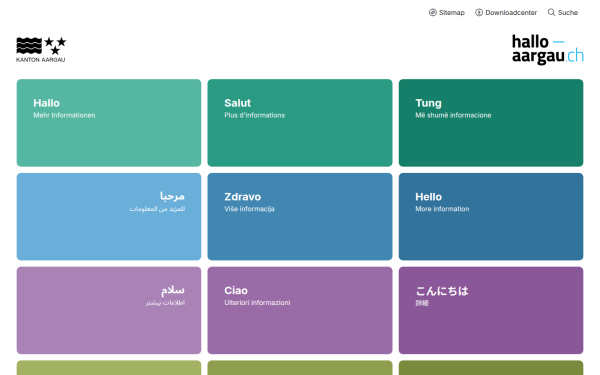
Task: Click 'Mehr Informationen' text
Action: [64, 115]
